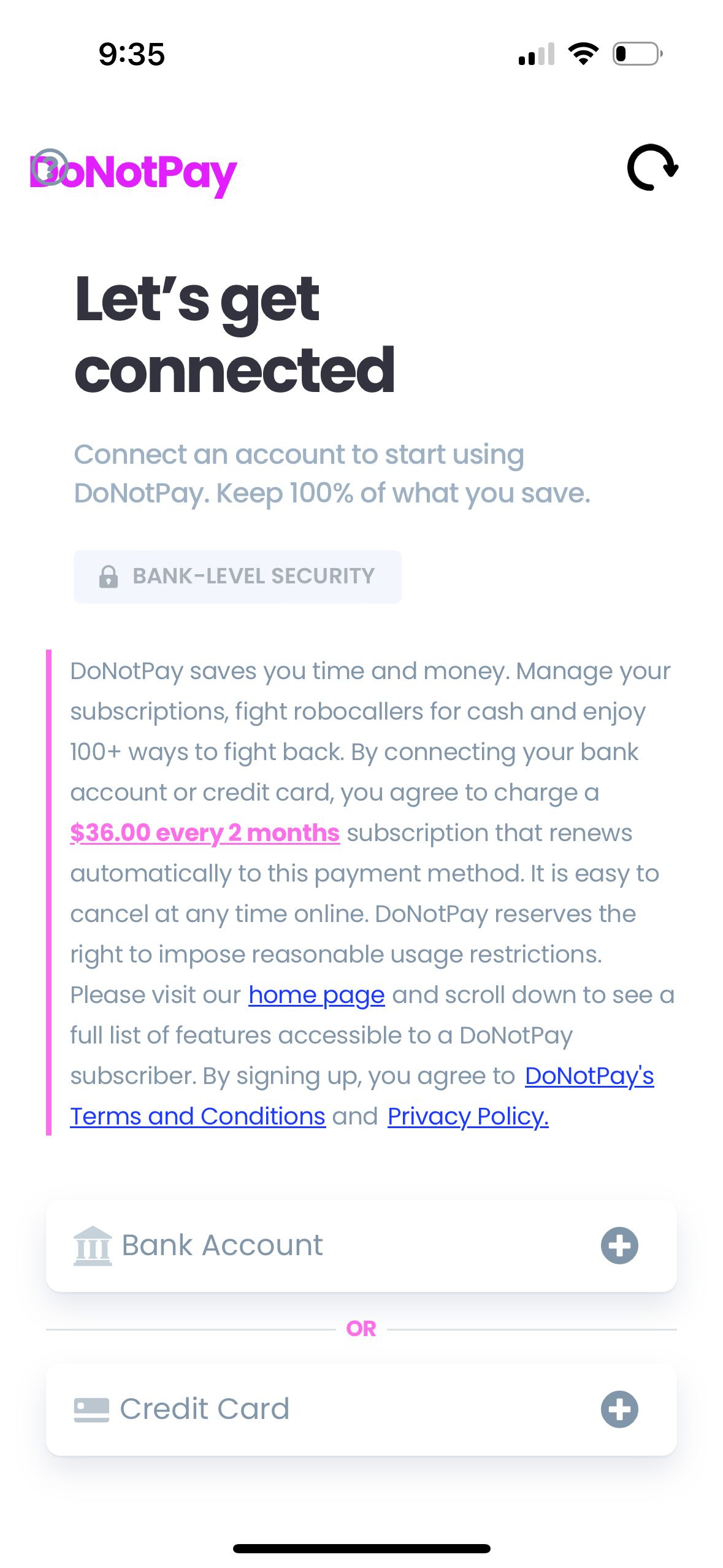Click the OR divider label
Screen dimensions: 723x1568
click(x=361, y=1328)
